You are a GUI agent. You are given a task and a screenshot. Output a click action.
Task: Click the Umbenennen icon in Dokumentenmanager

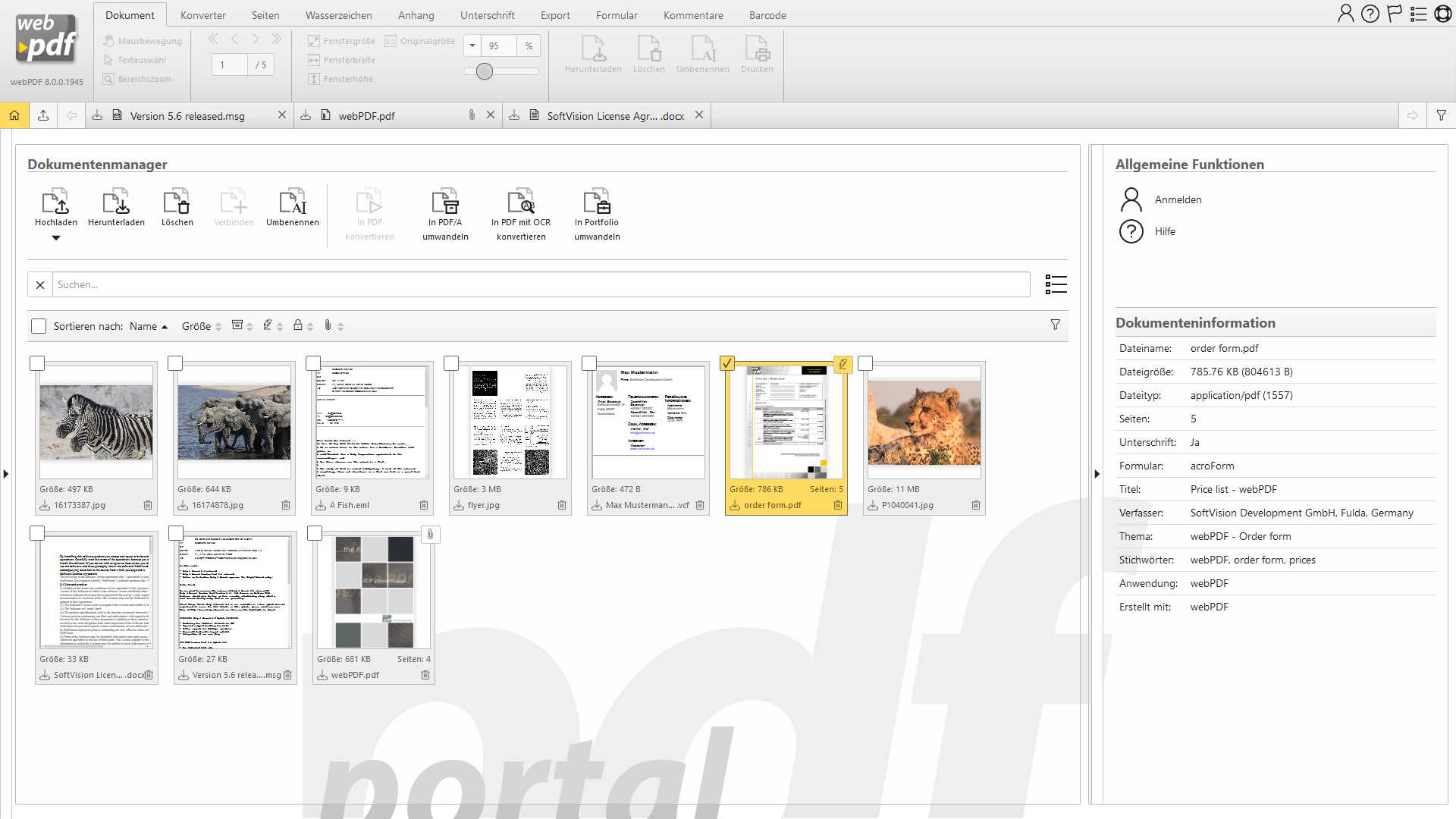coord(293,202)
